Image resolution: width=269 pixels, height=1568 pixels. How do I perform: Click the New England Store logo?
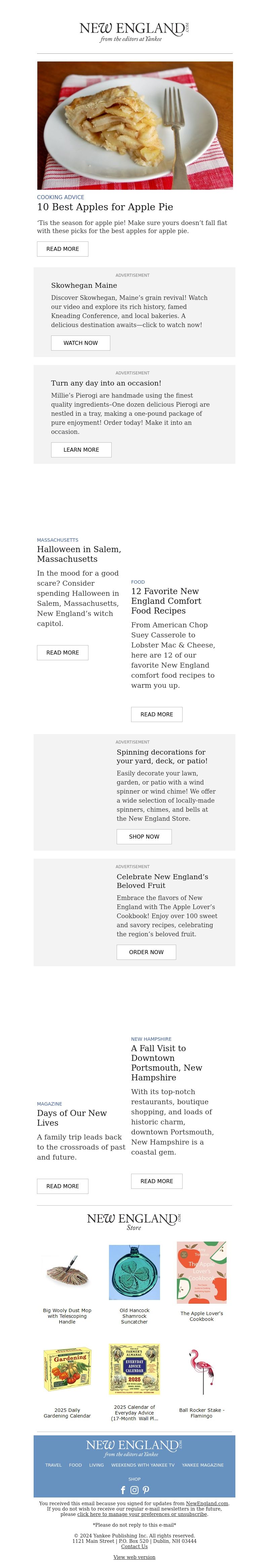(134, 1221)
